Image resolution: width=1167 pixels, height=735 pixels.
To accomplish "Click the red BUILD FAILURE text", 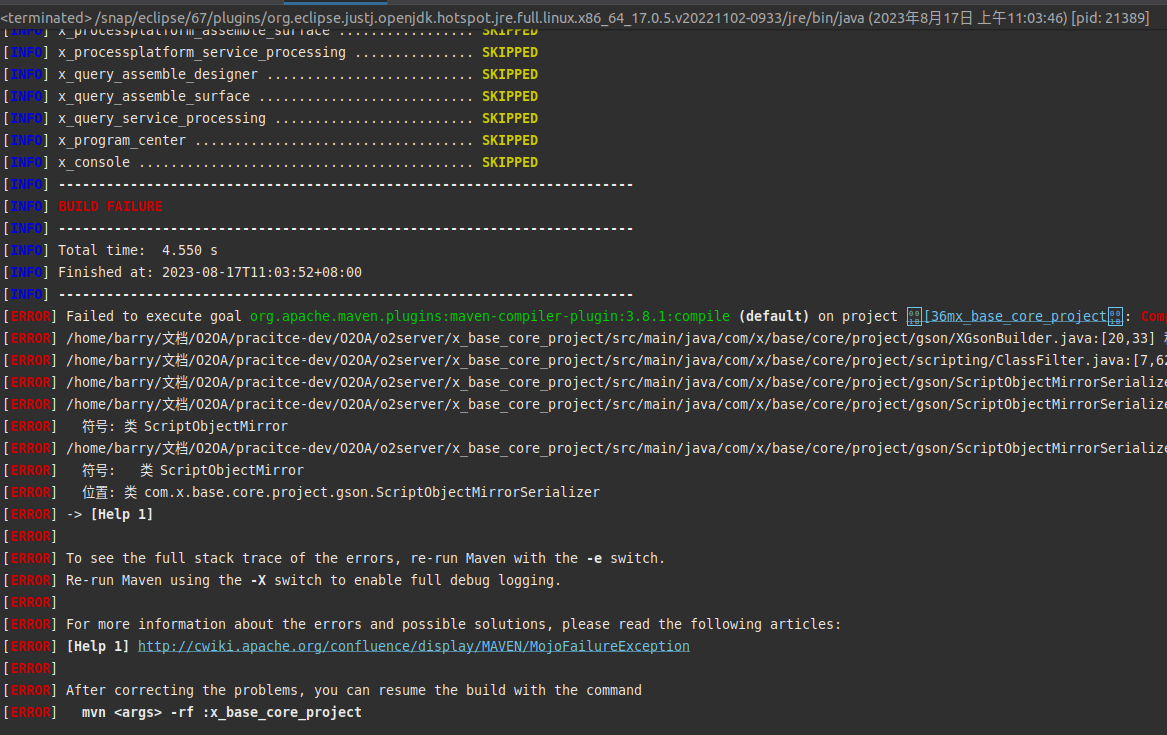I will (x=110, y=206).
